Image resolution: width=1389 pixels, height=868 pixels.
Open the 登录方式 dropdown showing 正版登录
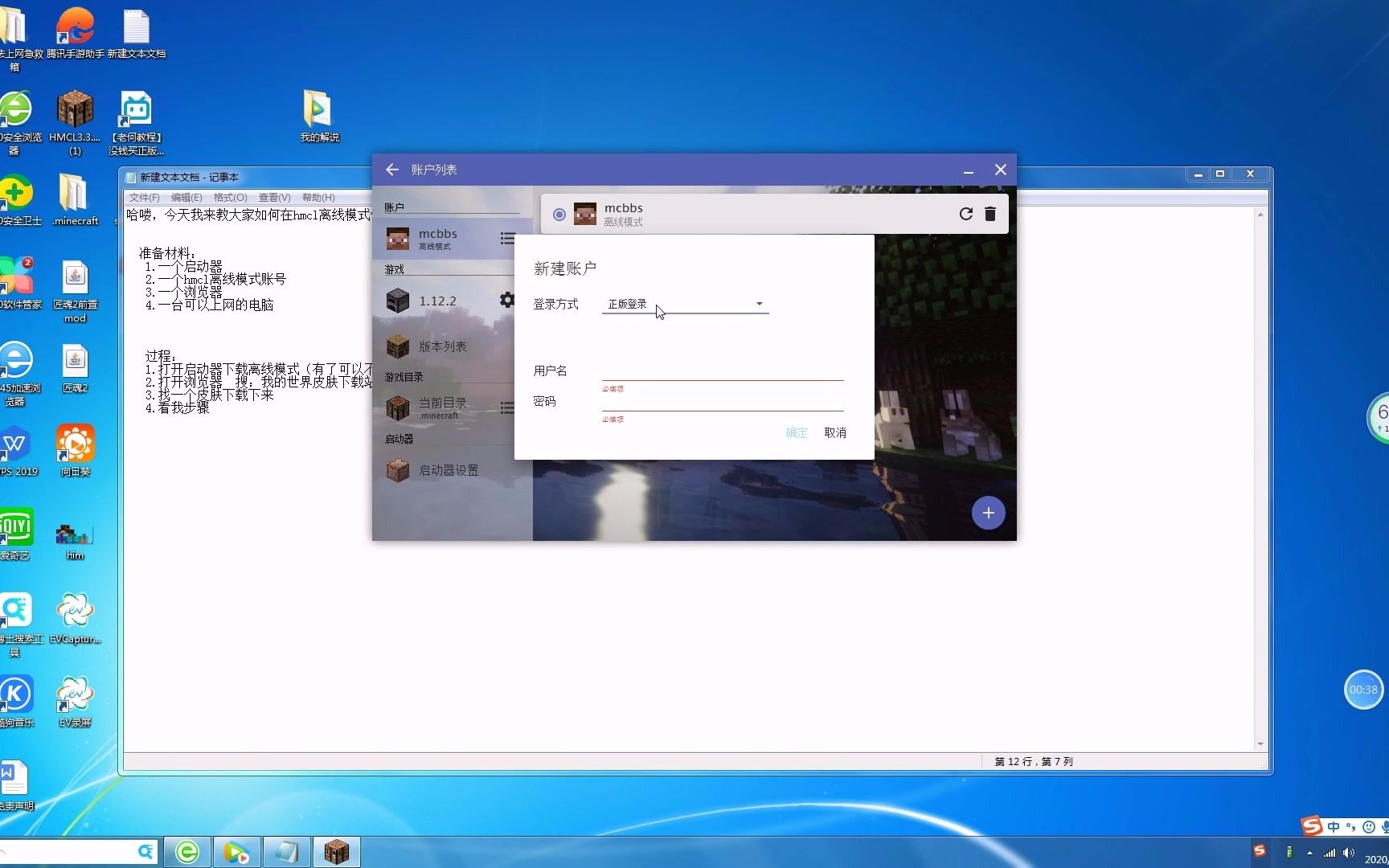[685, 304]
